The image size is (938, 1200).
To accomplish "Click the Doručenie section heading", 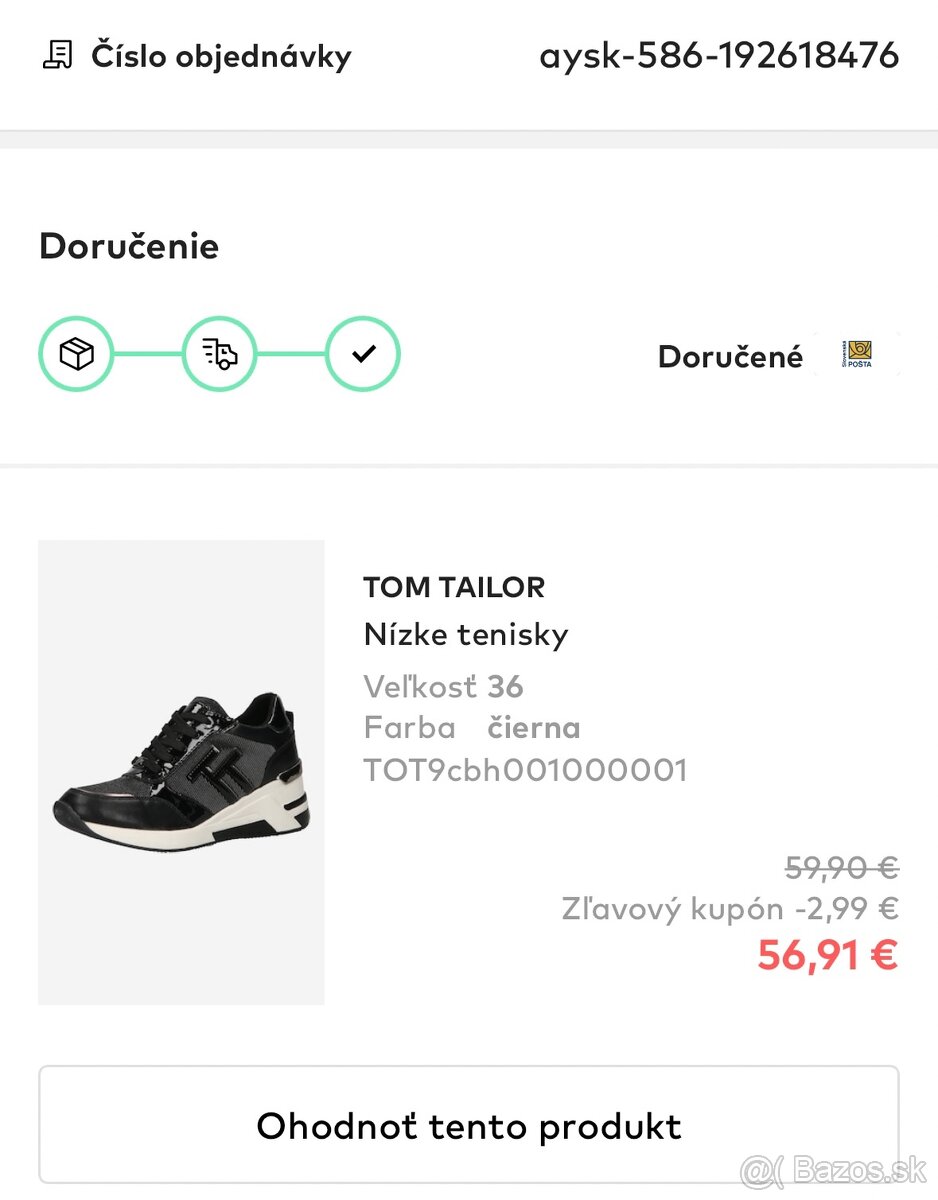I will click(129, 246).
